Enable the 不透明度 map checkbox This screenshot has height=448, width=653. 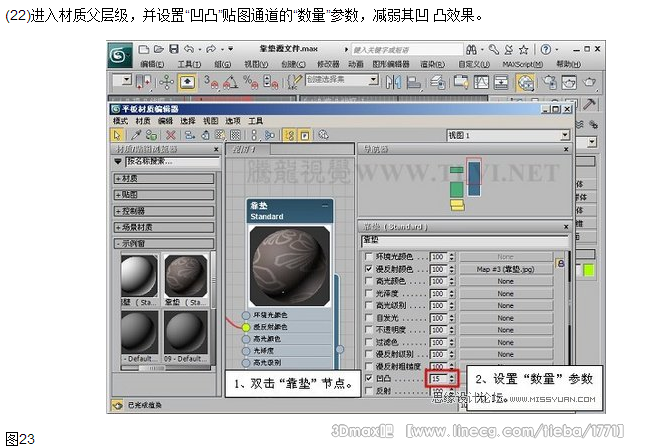(368, 330)
